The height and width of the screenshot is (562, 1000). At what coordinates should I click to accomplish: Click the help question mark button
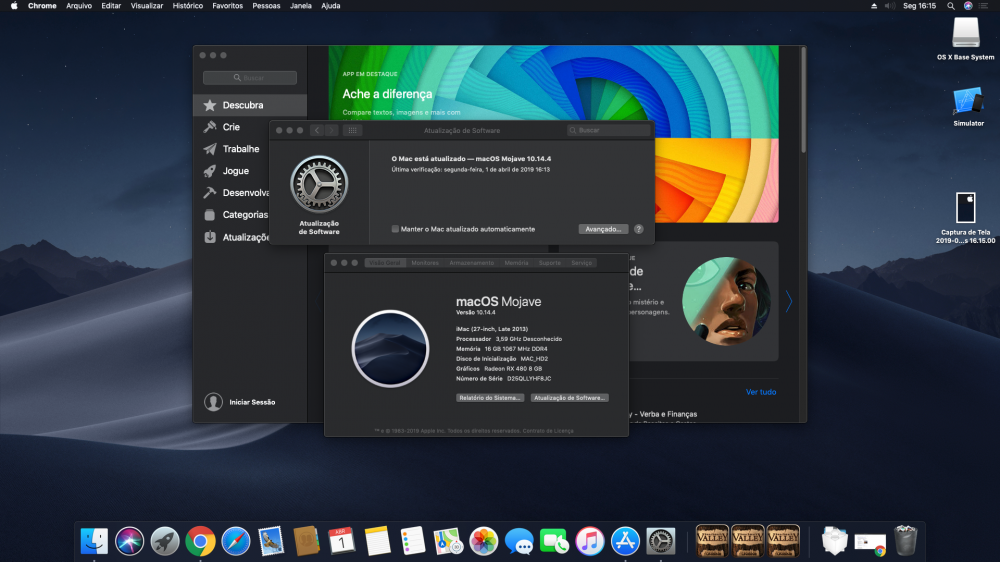point(638,229)
